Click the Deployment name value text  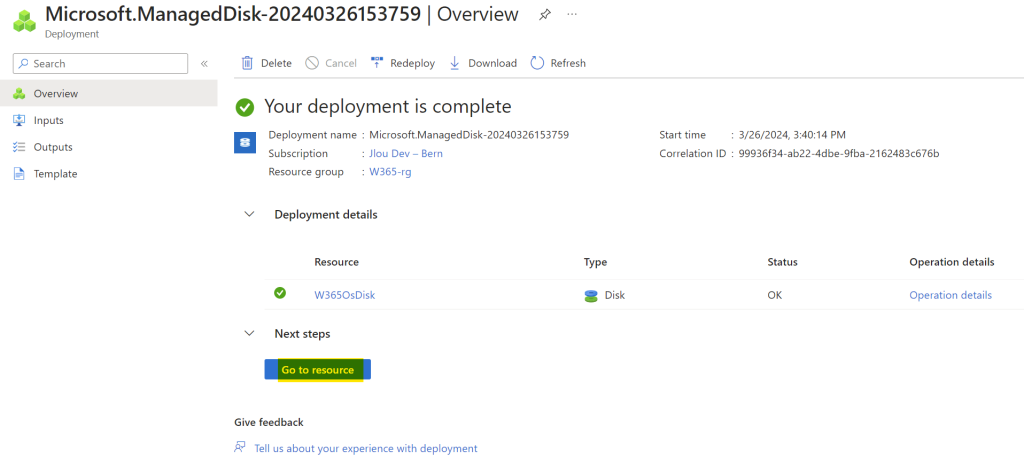(x=469, y=135)
